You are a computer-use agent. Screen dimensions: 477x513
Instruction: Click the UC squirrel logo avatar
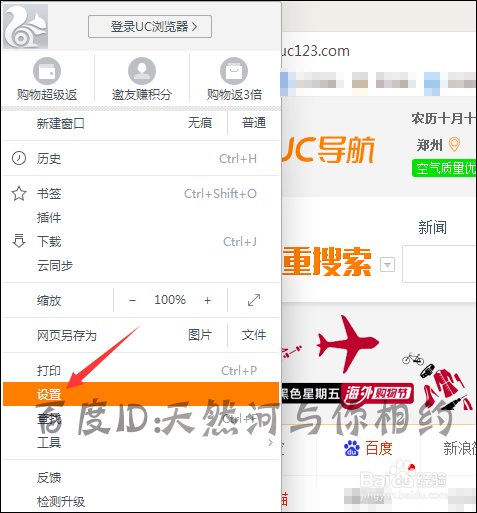point(25,26)
